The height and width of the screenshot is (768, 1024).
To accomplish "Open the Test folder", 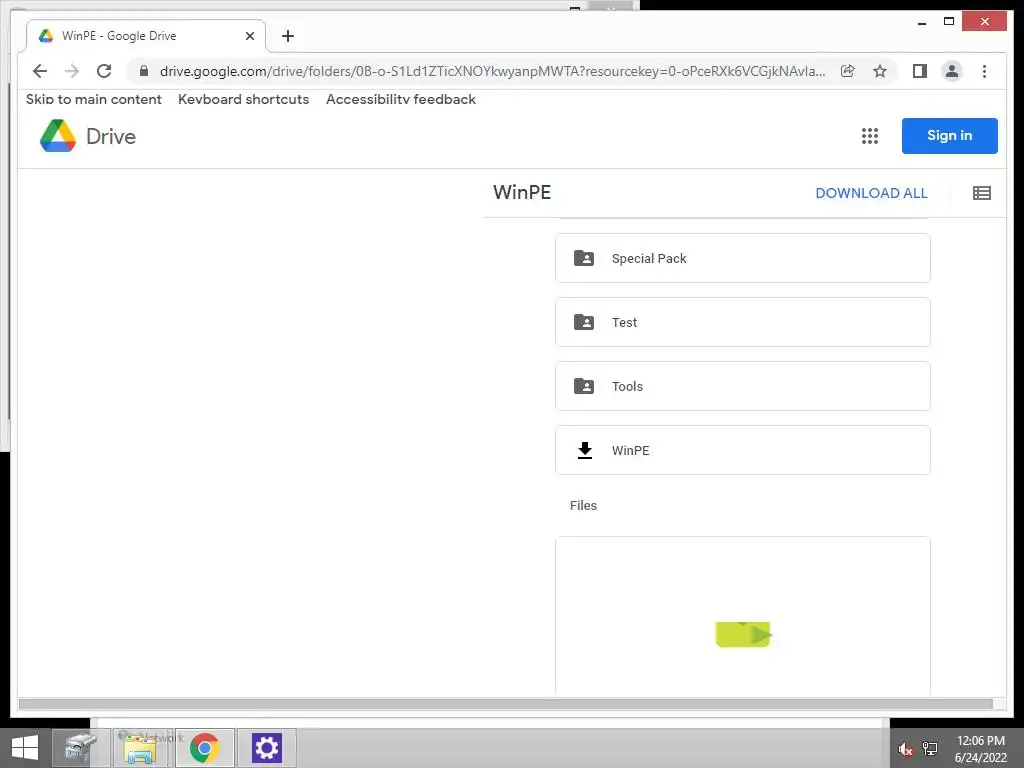I will (x=743, y=322).
